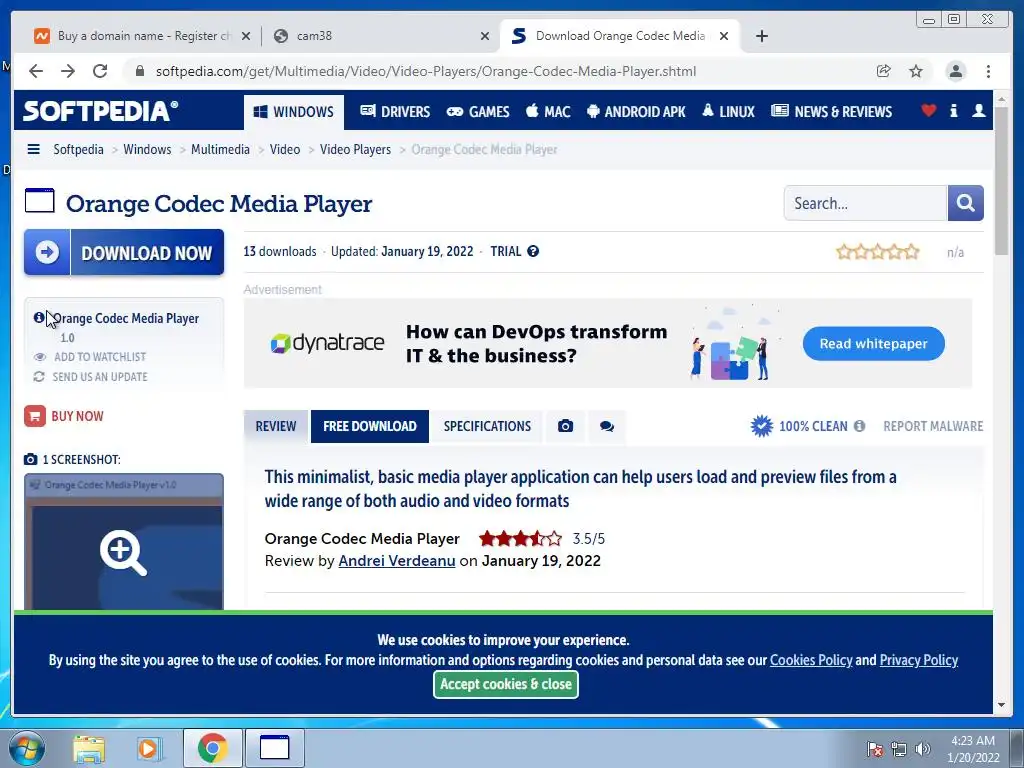This screenshot has width=1024, height=768.
Task: Click into the Search field
Action: click(x=865, y=203)
